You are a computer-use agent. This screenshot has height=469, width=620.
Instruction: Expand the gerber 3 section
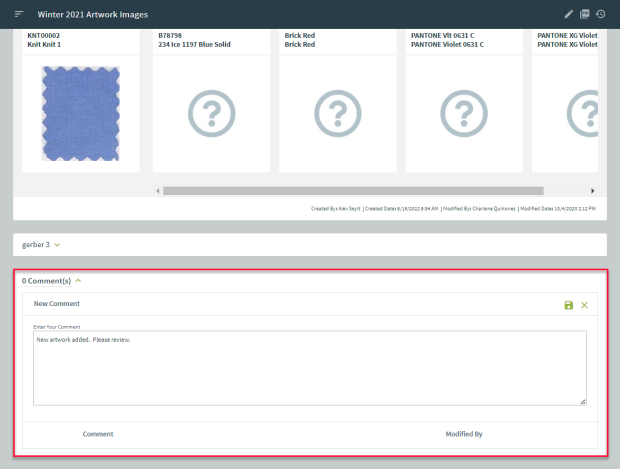(41, 244)
